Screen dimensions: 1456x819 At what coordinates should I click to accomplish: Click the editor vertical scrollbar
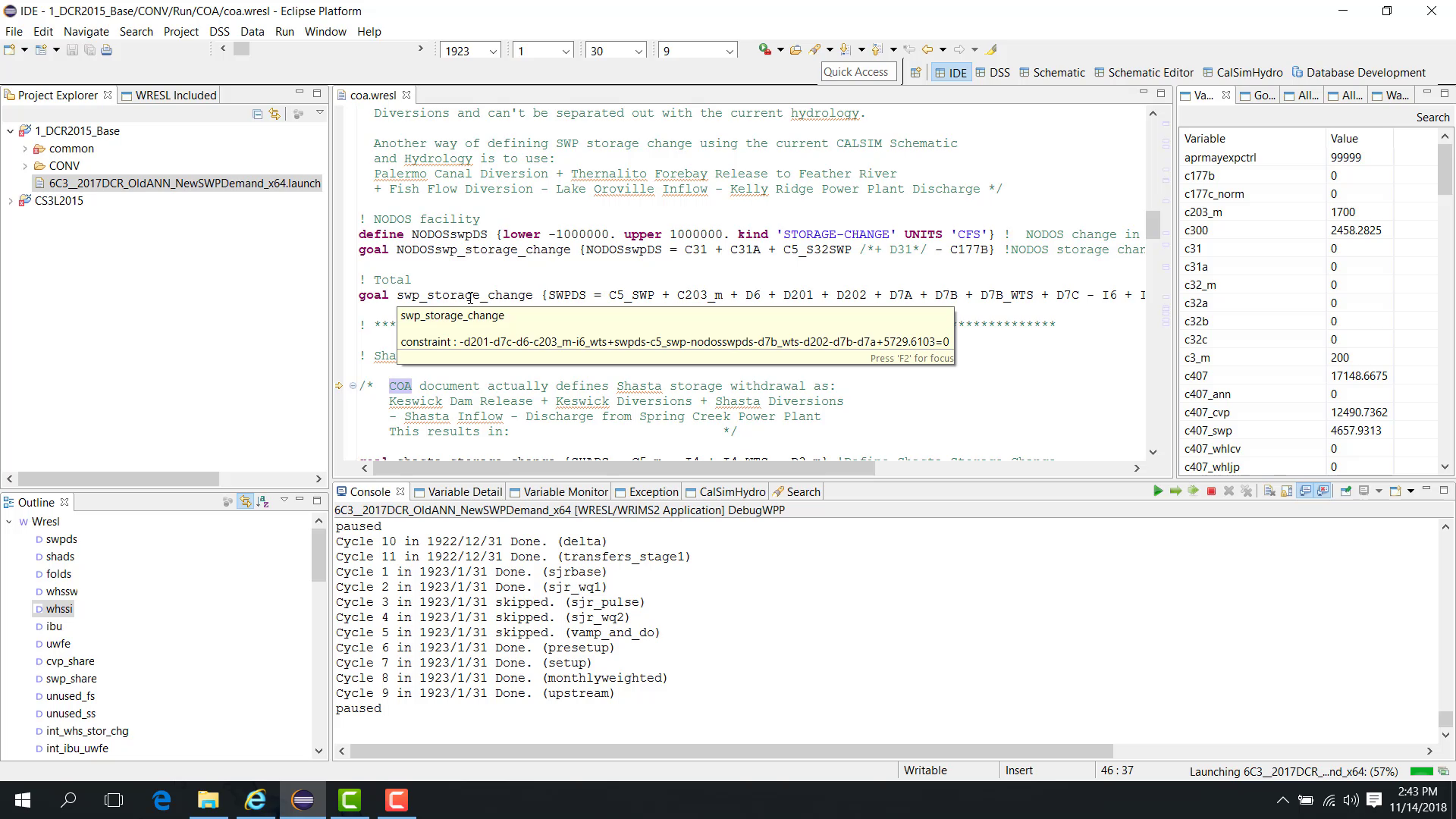click(1153, 224)
